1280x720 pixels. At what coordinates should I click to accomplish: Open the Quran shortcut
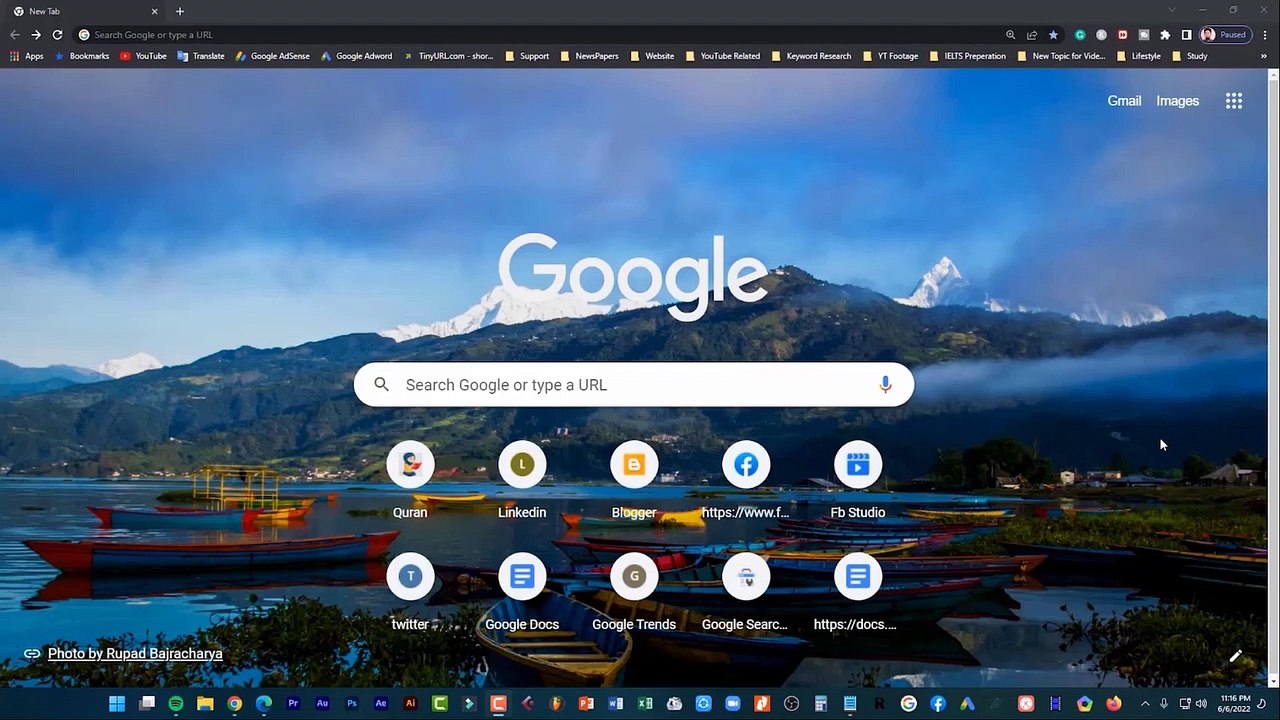[410, 482]
